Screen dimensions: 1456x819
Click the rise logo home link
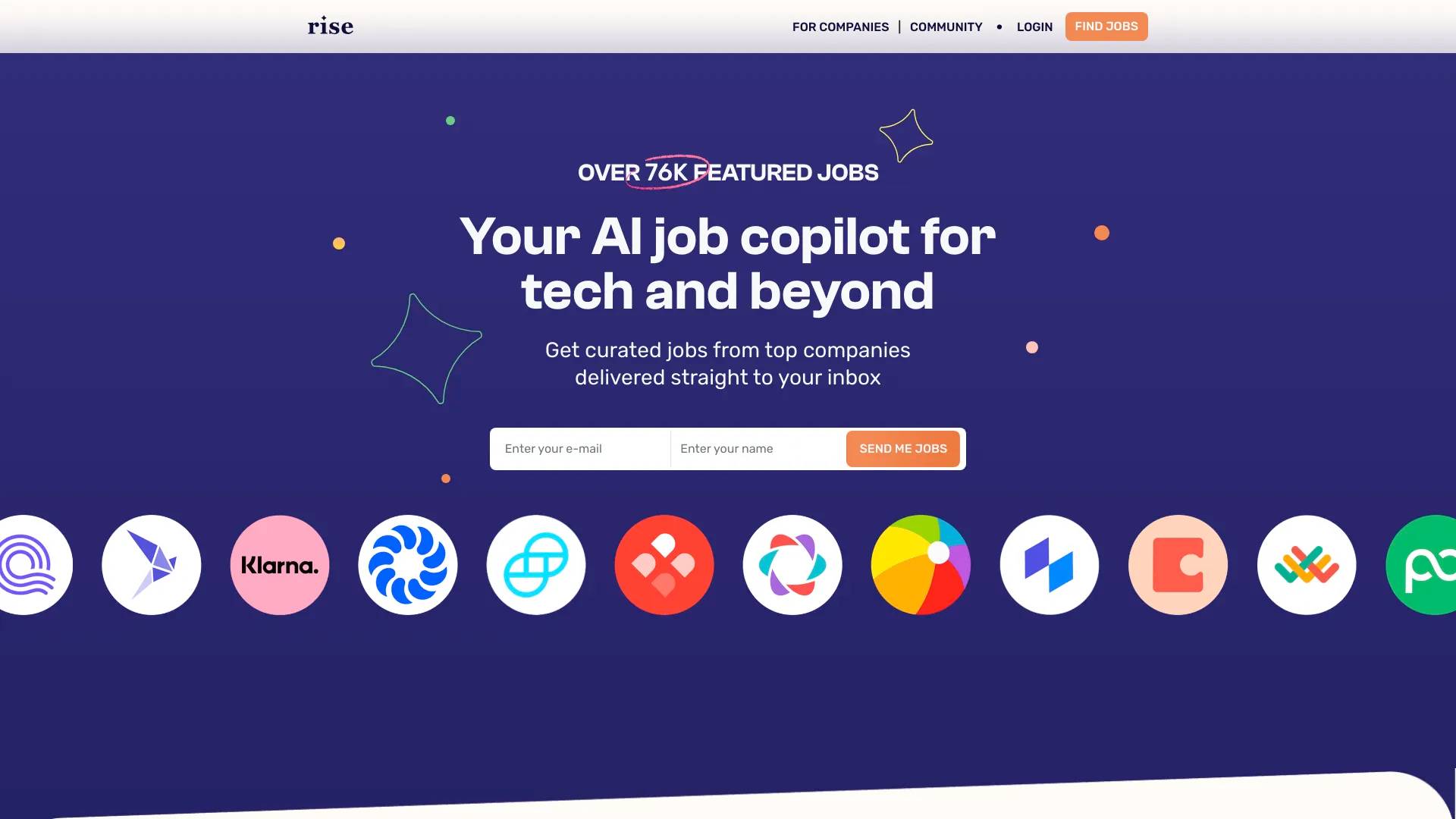point(330,26)
